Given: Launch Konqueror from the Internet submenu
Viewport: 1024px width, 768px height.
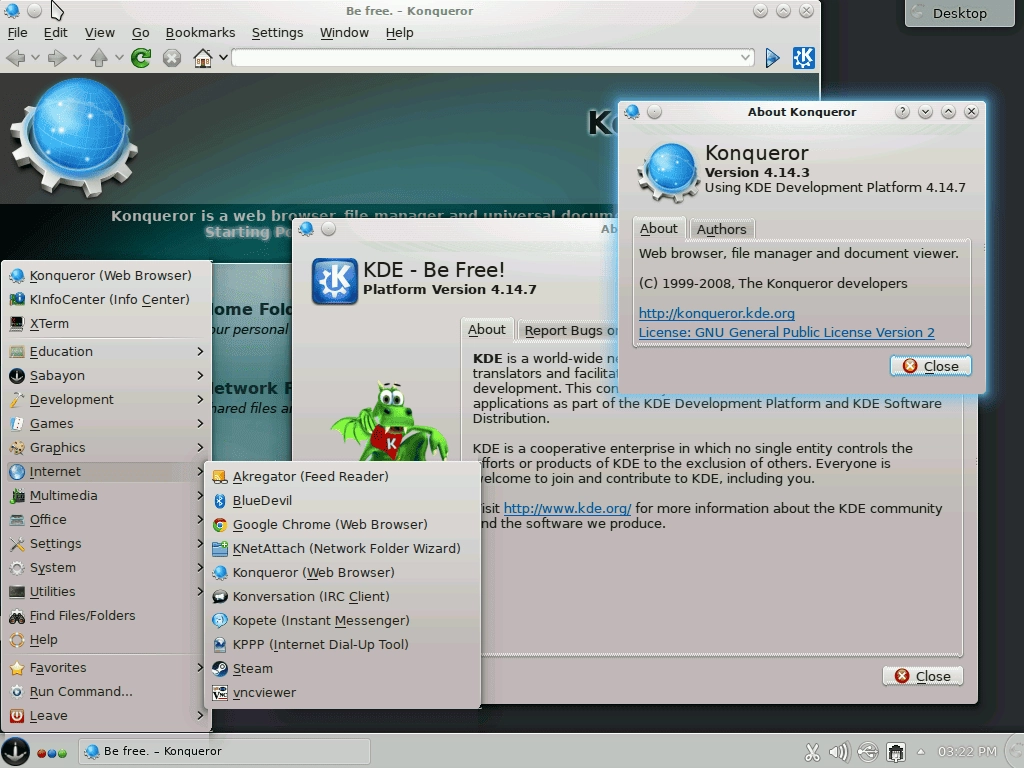Looking at the screenshot, I should [x=343, y=573].
